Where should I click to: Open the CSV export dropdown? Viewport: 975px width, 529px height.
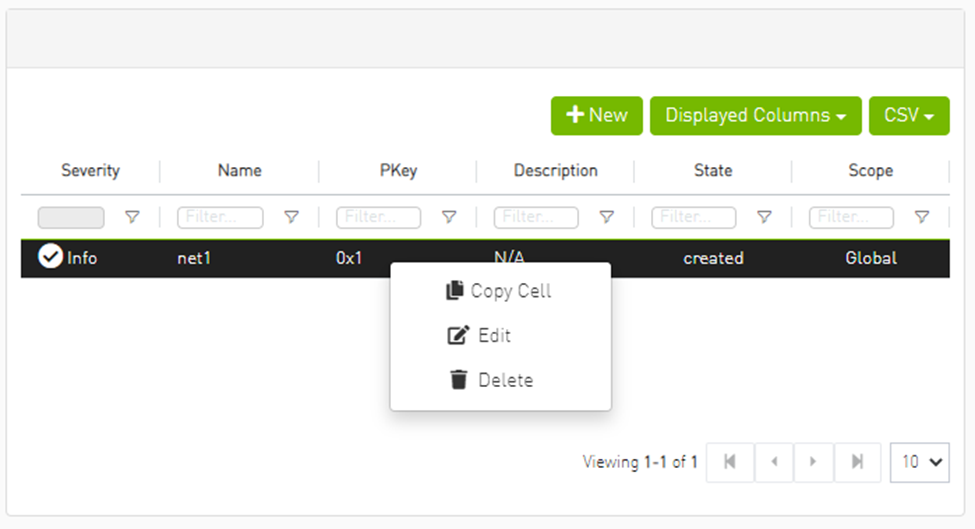click(x=909, y=116)
